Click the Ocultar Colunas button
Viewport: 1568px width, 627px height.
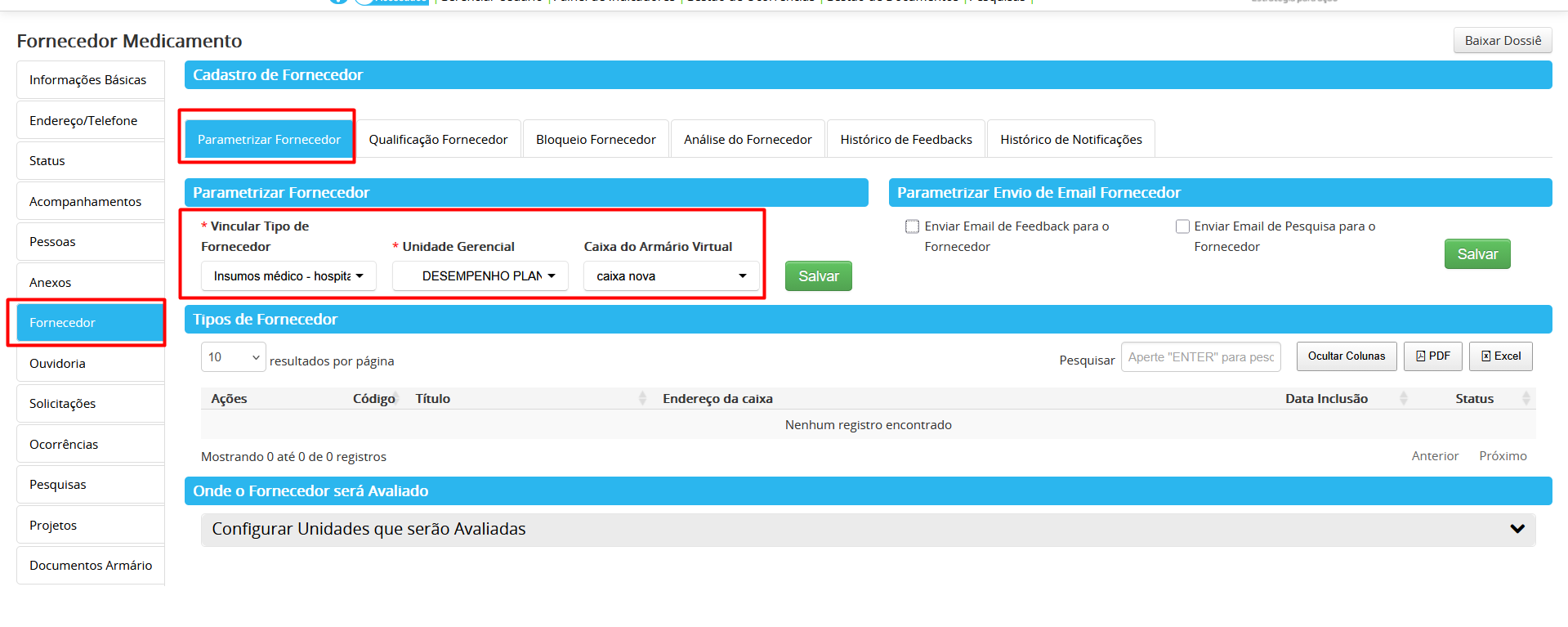[x=1346, y=356]
